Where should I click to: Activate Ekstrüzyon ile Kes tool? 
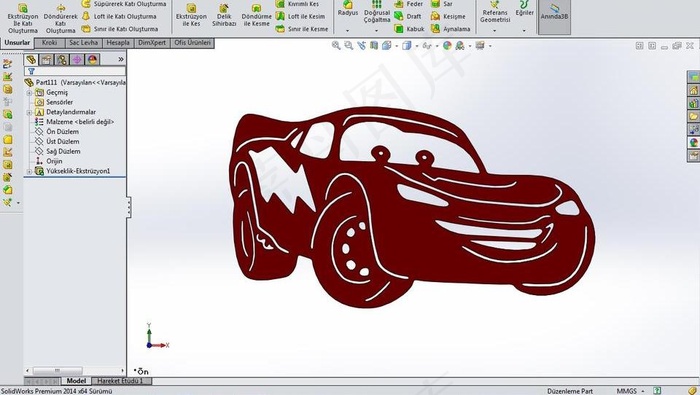coord(191,16)
